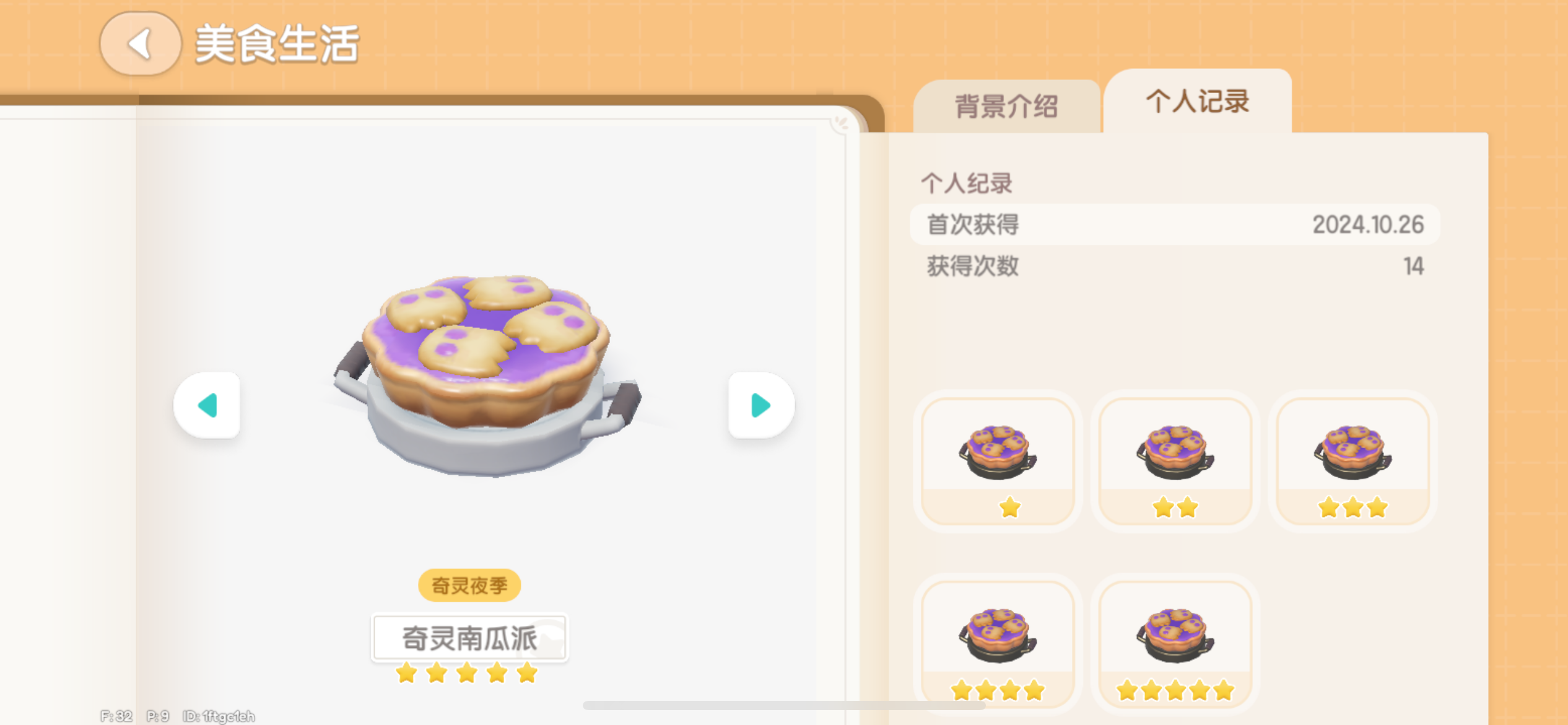Image resolution: width=1568 pixels, height=725 pixels.
Task: Show the previous dish with the left arrow
Action: [207, 406]
